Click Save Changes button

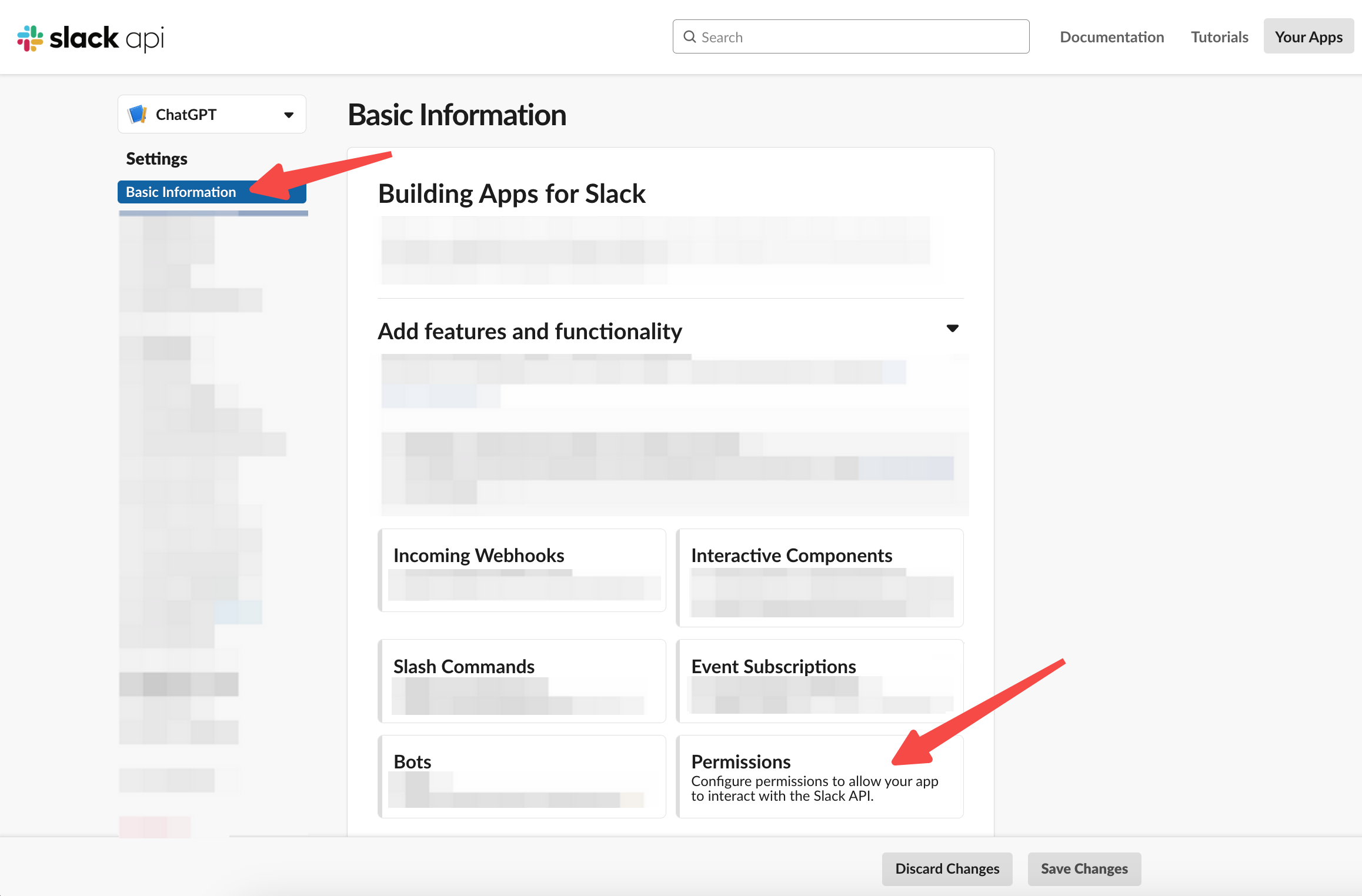1084,868
